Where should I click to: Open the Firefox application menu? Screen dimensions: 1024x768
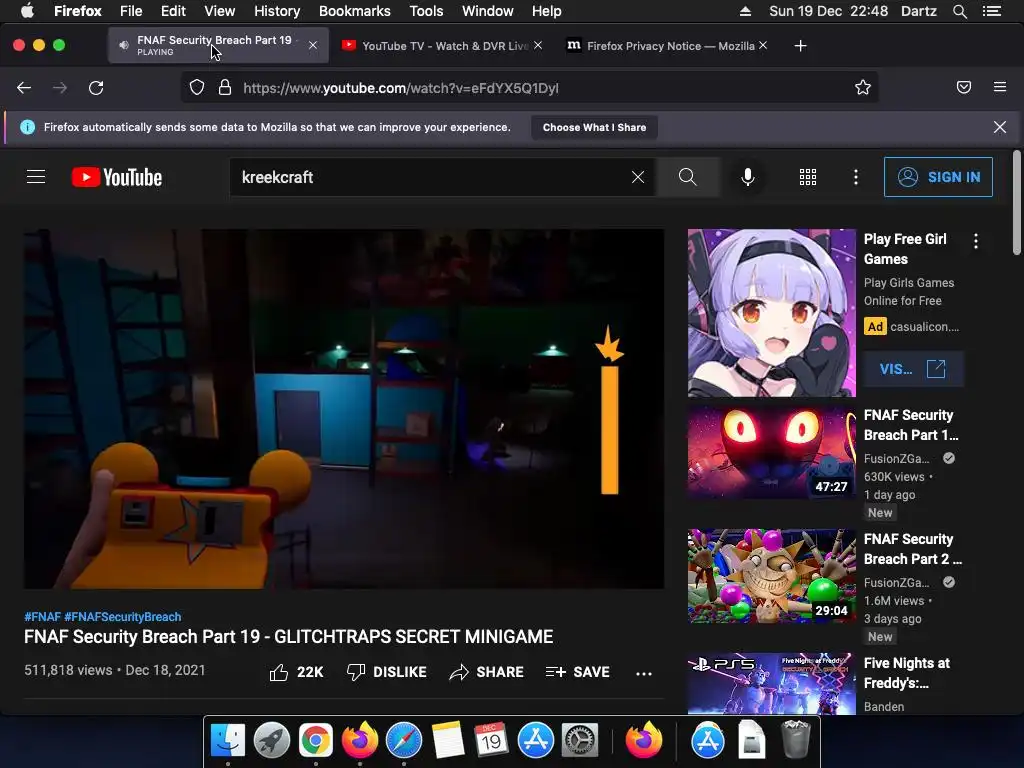(1000, 87)
